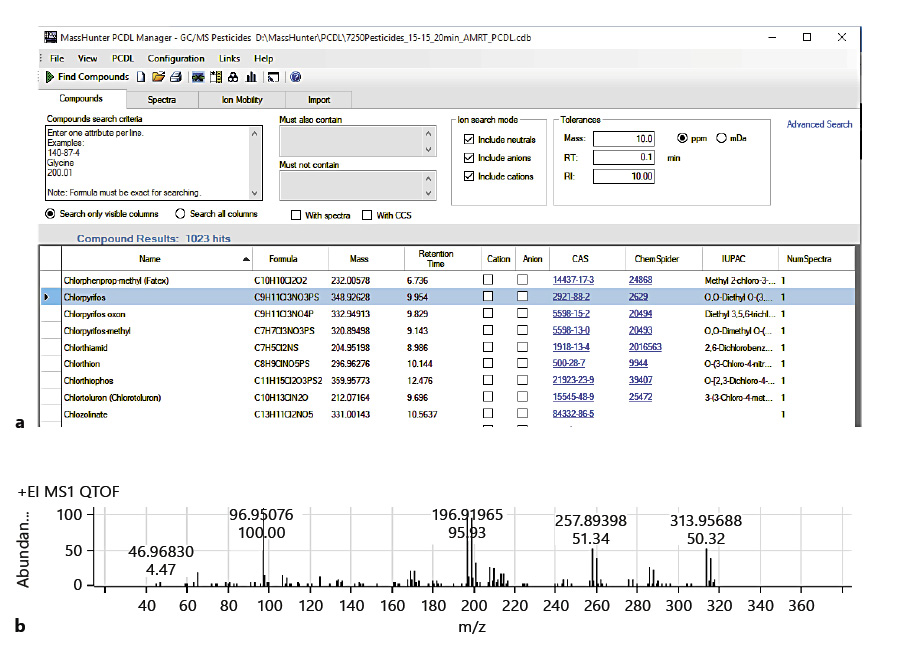Image resolution: width=897 pixels, height=666 pixels.
Task: Select the Chlorthiophos row name
Action: point(89,380)
